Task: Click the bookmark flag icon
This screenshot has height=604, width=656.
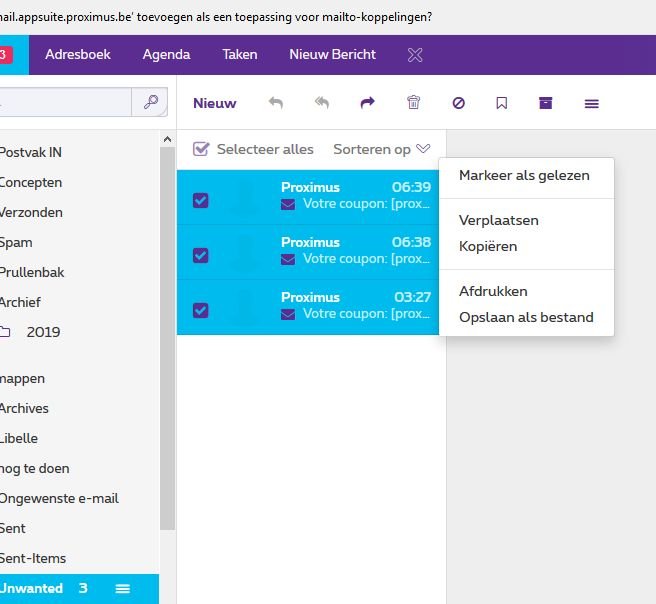Action: pos(502,103)
